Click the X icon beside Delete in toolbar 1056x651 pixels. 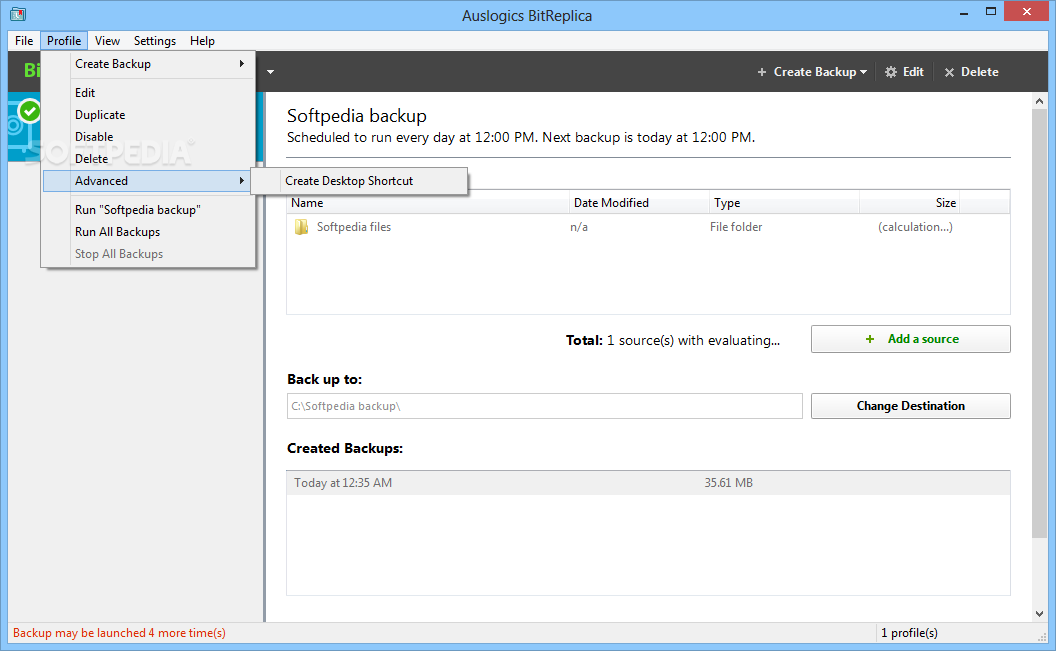tap(950, 72)
